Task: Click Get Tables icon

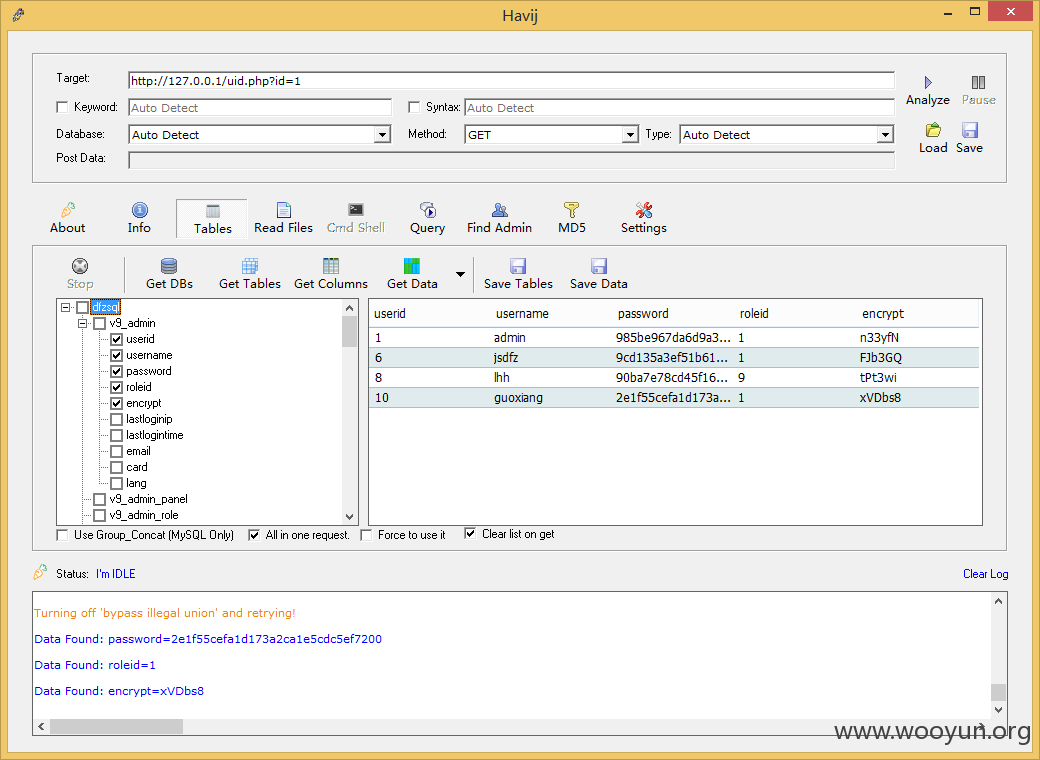Action: pos(250,266)
